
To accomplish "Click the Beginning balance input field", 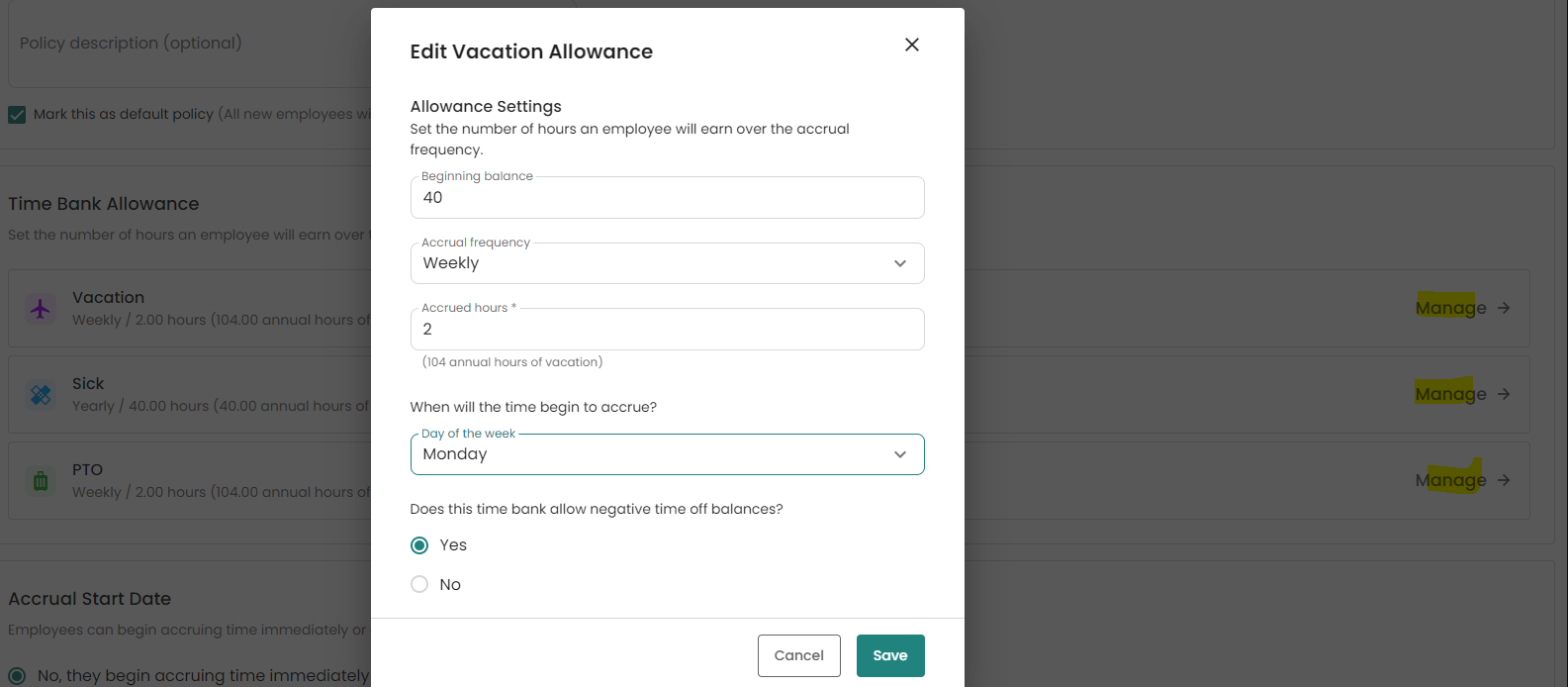I will [667, 198].
